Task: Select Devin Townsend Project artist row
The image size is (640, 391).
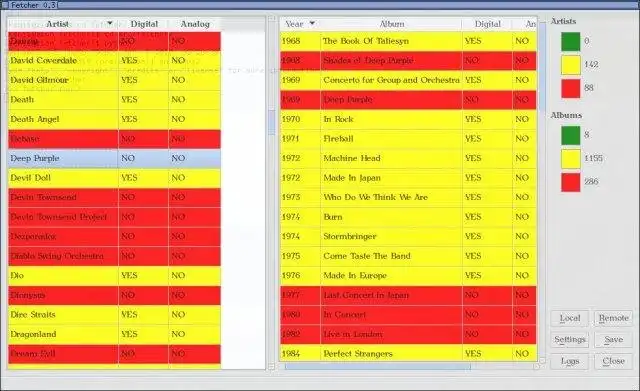Action: (x=114, y=217)
